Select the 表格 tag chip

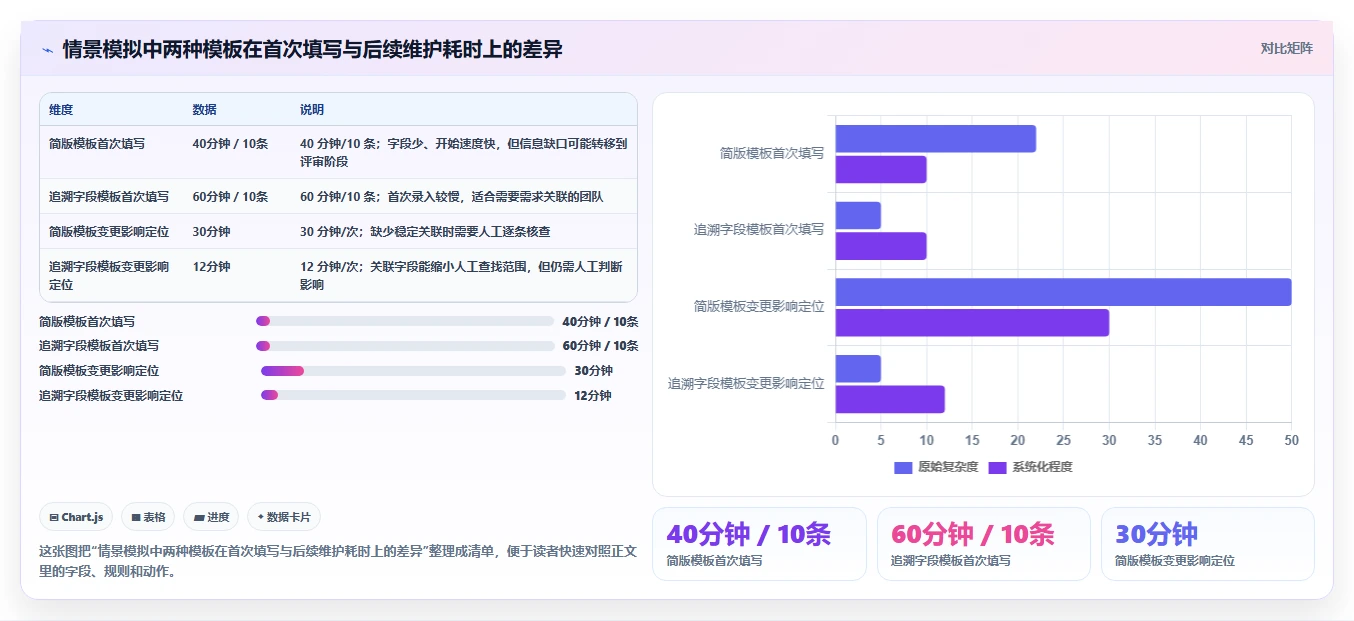(148, 517)
